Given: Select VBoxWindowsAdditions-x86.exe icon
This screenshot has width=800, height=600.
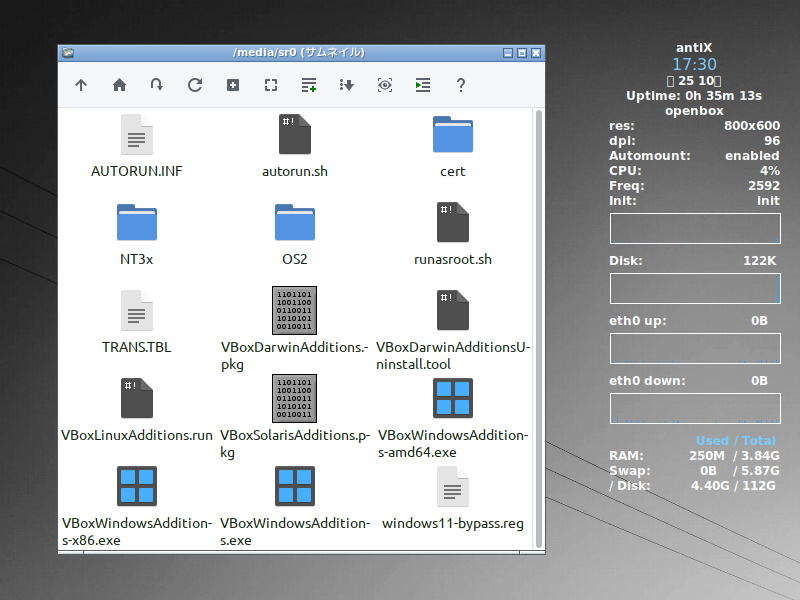Looking at the screenshot, I should coord(137,486).
